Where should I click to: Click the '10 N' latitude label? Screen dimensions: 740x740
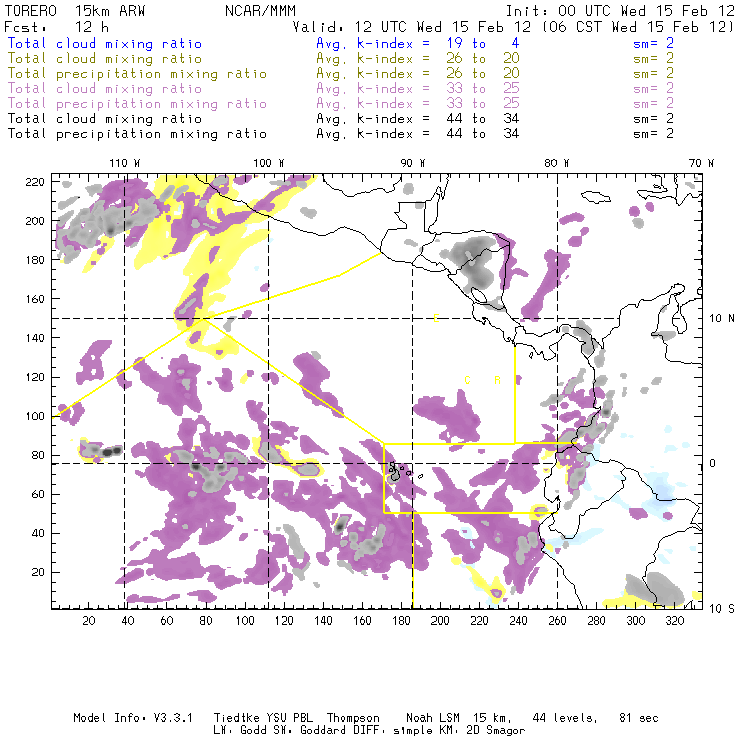(x=722, y=319)
